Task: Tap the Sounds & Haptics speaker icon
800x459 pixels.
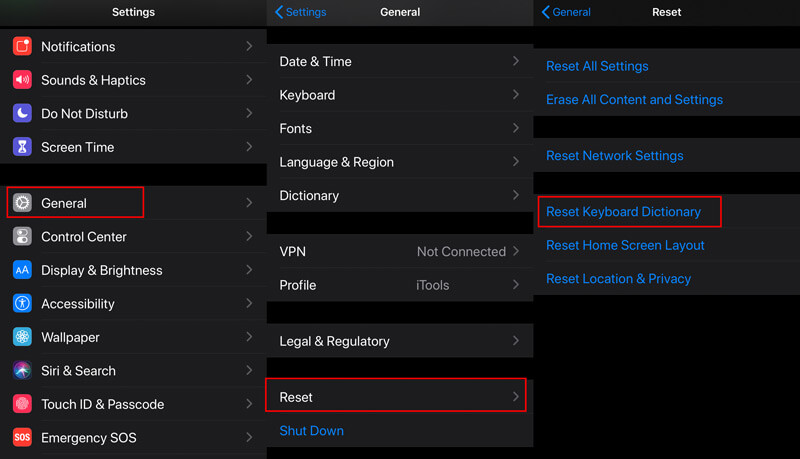Action: [x=22, y=80]
